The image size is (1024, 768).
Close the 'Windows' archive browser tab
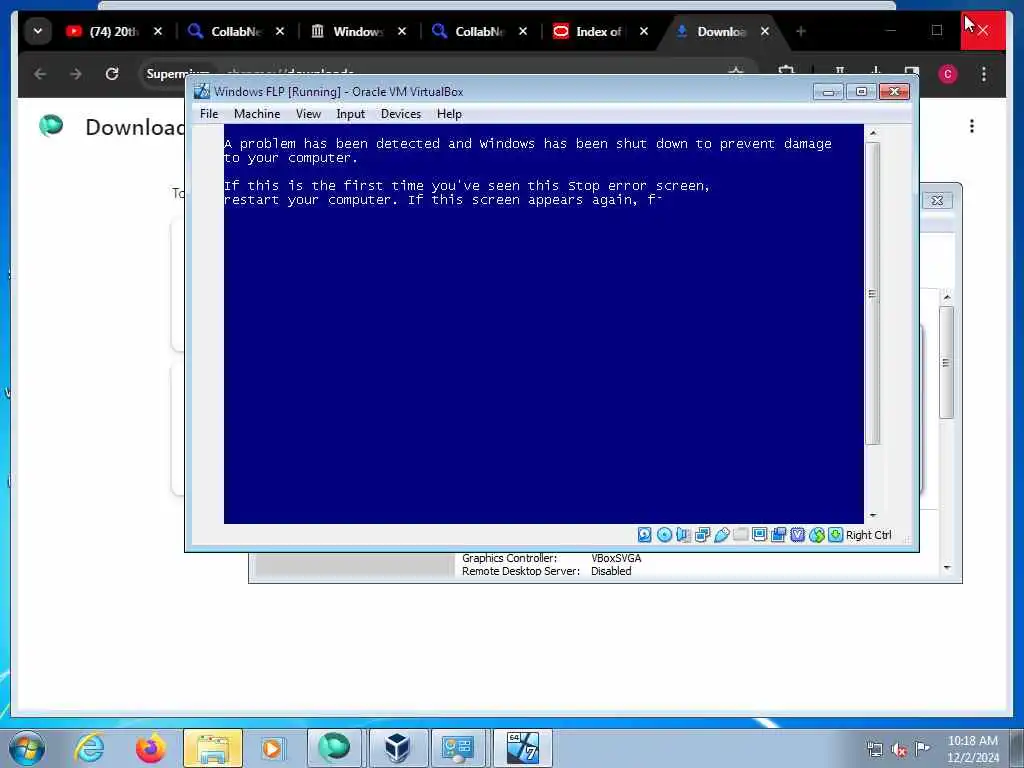tap(402, 31)
